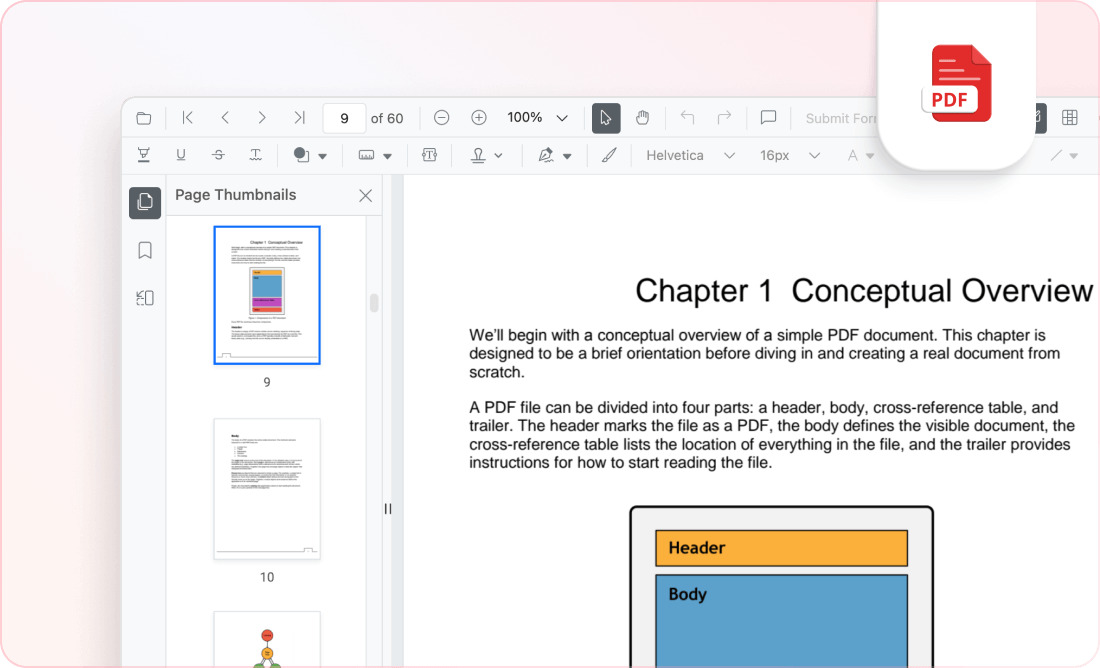Expand the shape tool dropdown arrow
The image size is (1100, 668).
(322, 156)
